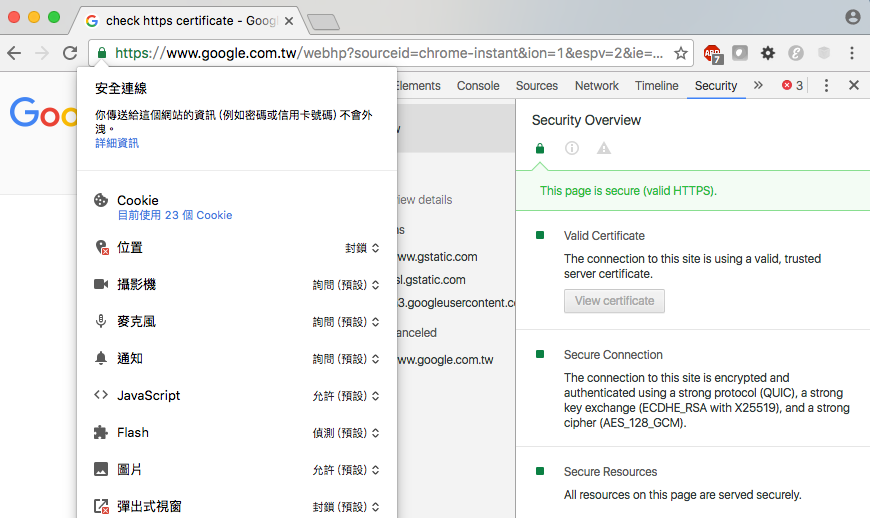
Task: Click the image icon beside 圖片
Action: tap(101, 469)
